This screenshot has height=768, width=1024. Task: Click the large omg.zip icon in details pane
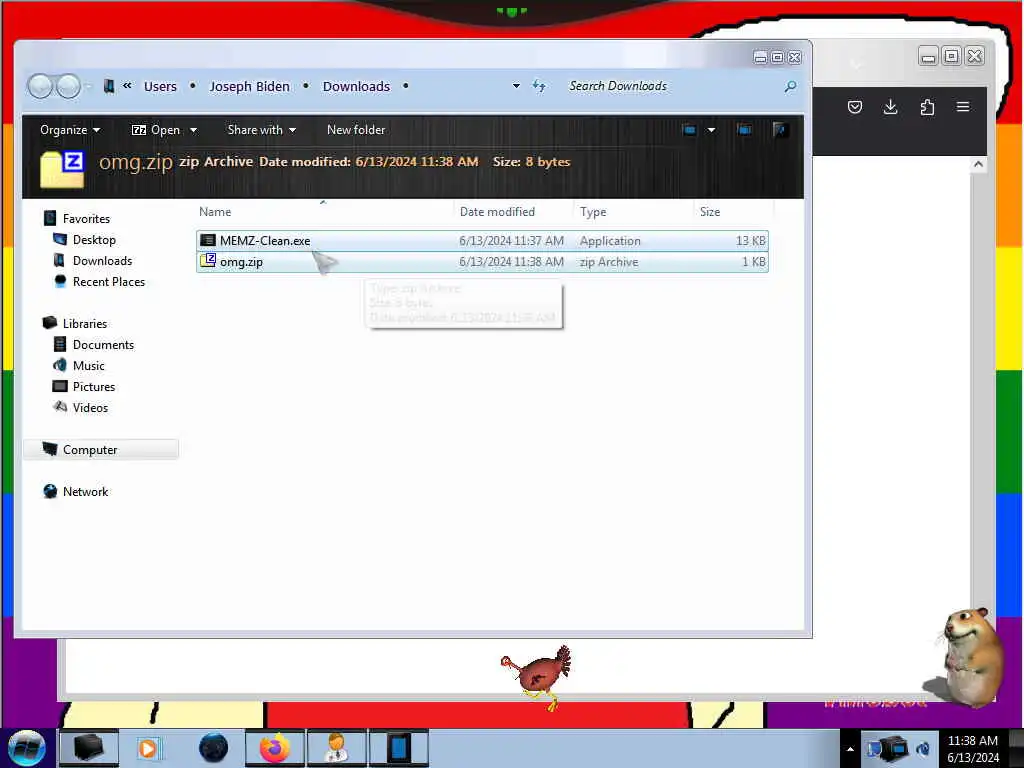pyautogui.click(x=62, y=169)
